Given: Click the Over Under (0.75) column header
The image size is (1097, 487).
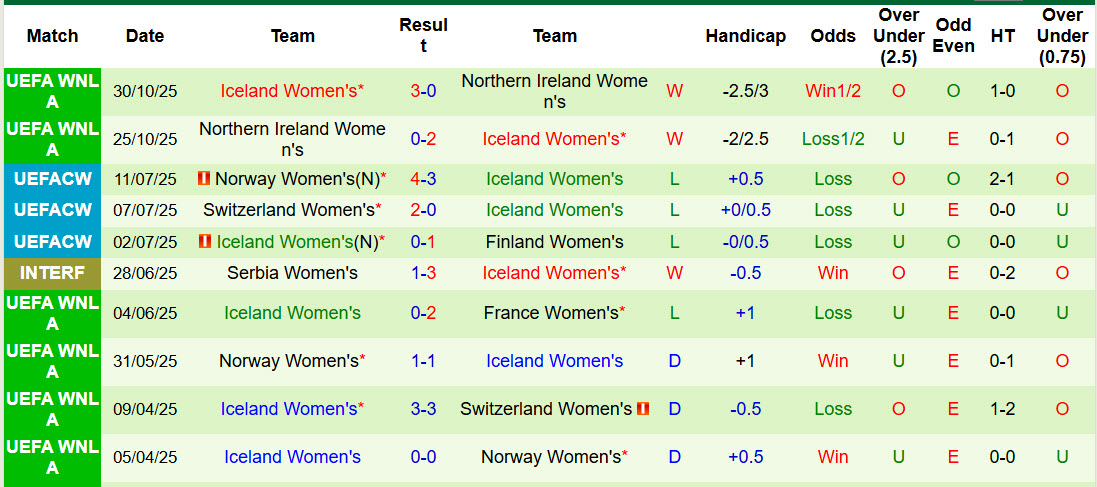Looking at the screenshot, I should tap(1061, 36).
